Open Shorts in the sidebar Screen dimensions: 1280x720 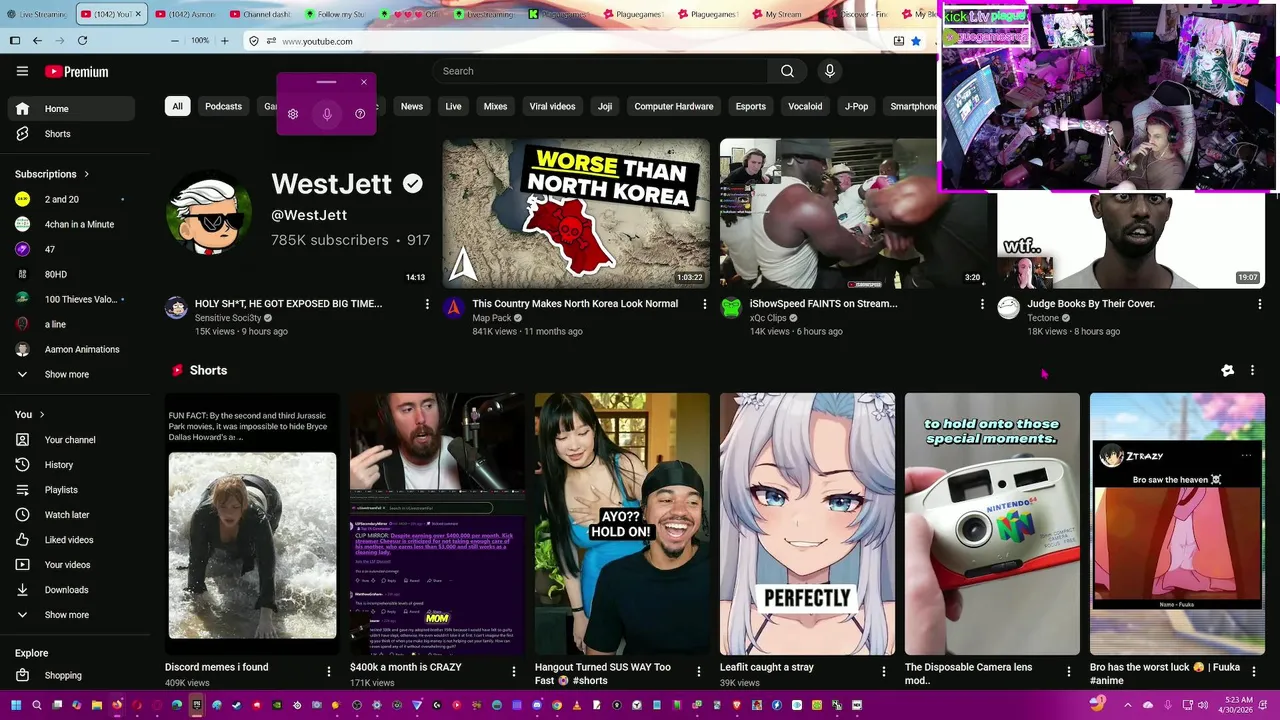coord(71,134)
